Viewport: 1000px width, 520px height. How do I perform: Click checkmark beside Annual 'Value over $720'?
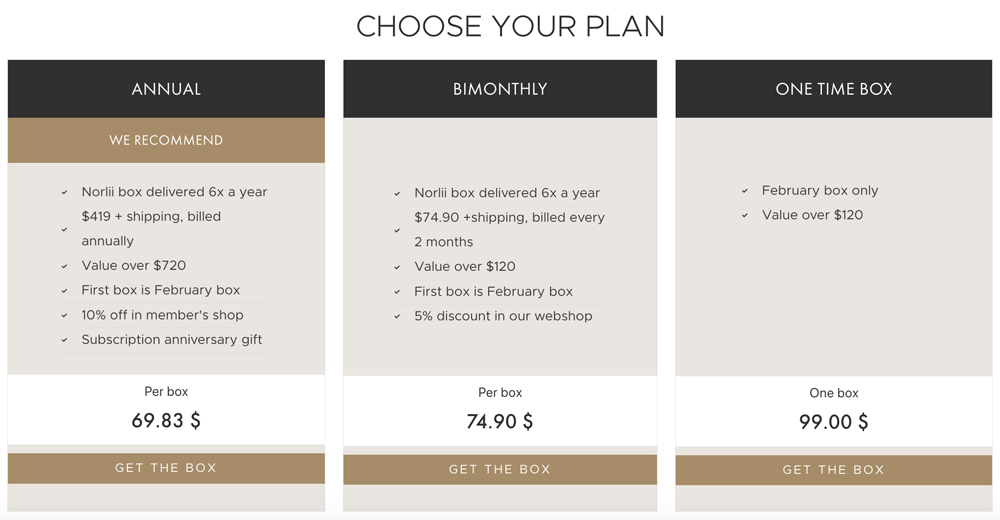pyautogui.click(x=64, y=266)
